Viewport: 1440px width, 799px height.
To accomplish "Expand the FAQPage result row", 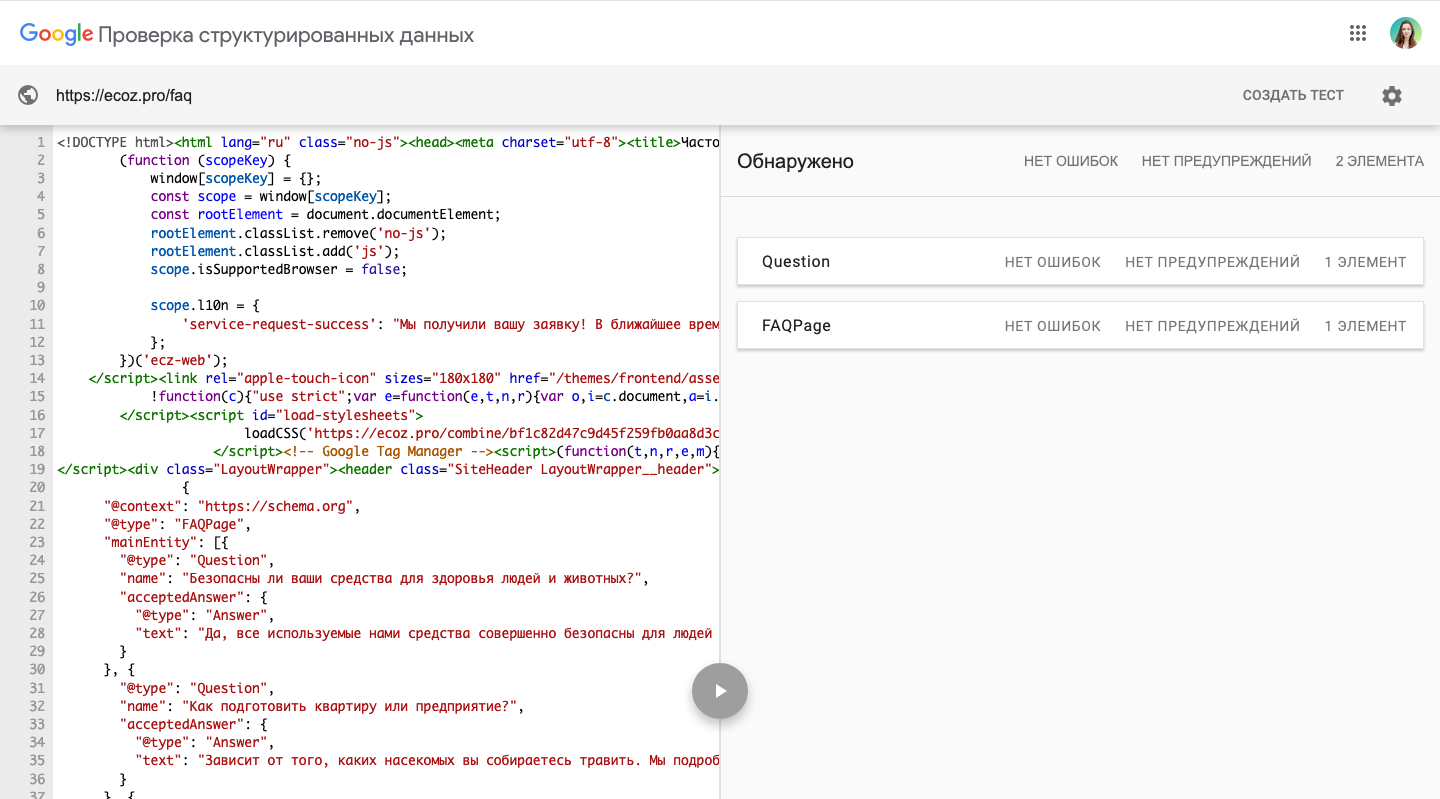I will 1080,326.
